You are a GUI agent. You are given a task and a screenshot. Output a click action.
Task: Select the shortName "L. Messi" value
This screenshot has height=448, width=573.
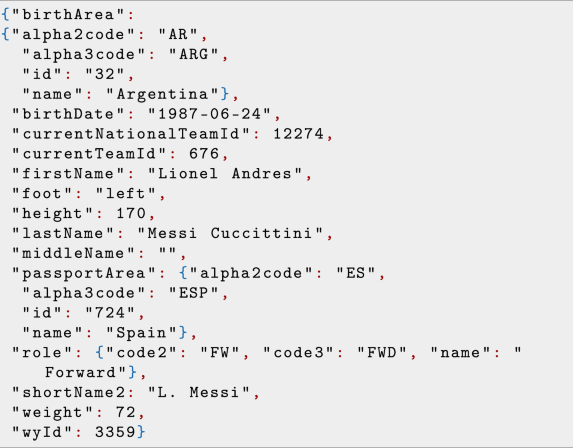click(199, 392)
